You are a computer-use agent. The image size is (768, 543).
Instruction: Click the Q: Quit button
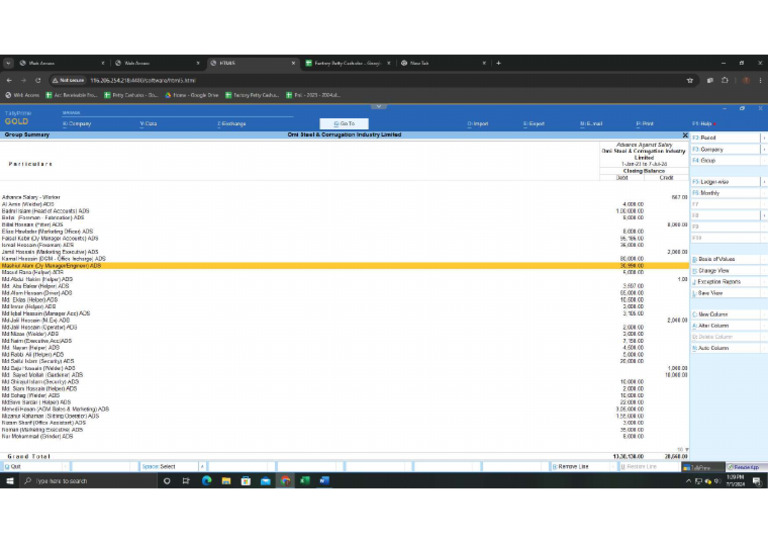click(x=34, y=467)
